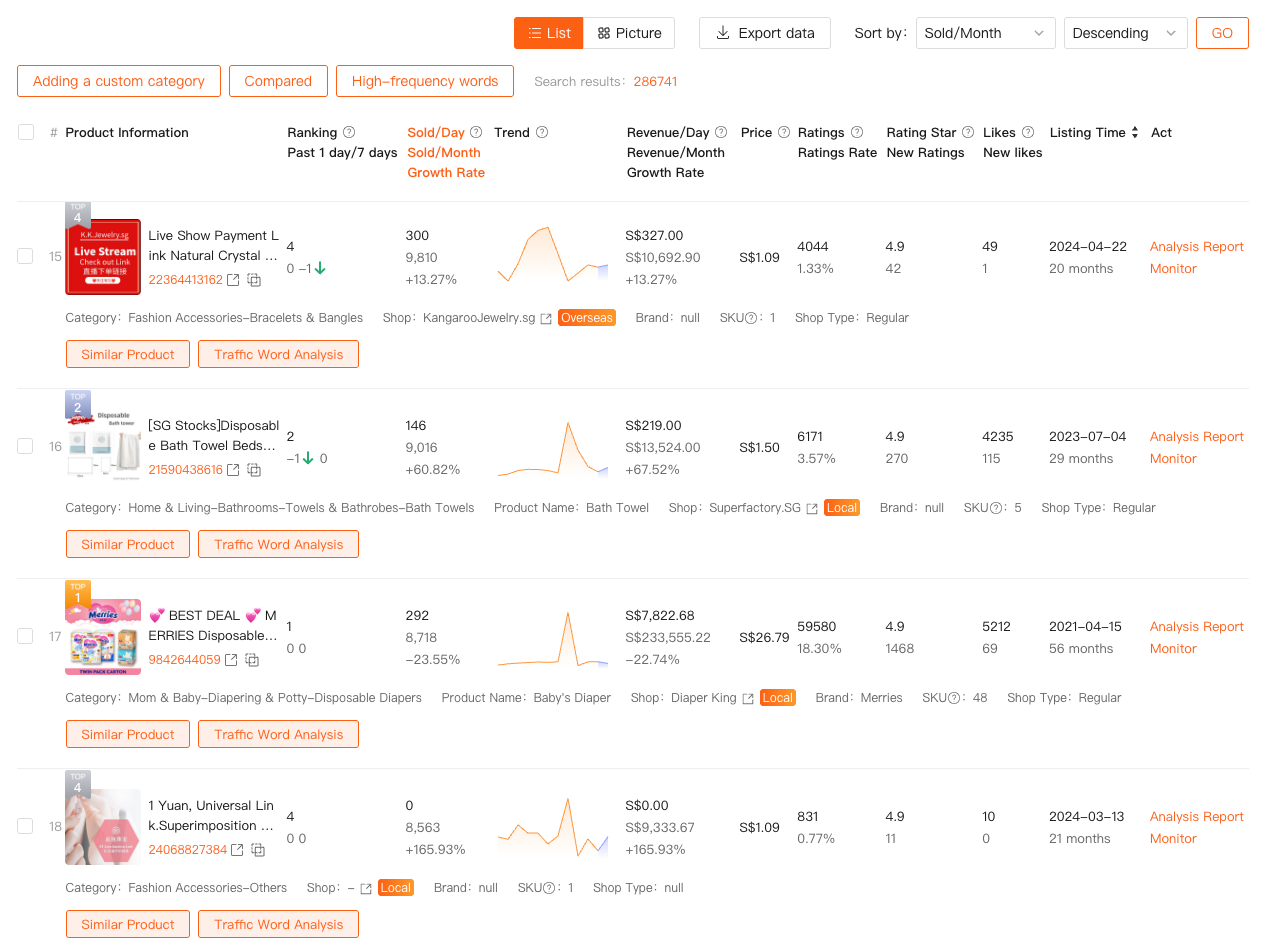Open Diaper King shop external link
This screenshot has width=1267, height=951.
747,698
